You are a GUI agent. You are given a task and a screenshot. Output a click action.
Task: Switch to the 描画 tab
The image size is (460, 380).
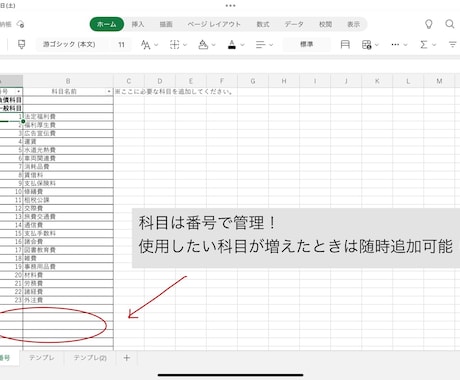[x=166, y=24]
